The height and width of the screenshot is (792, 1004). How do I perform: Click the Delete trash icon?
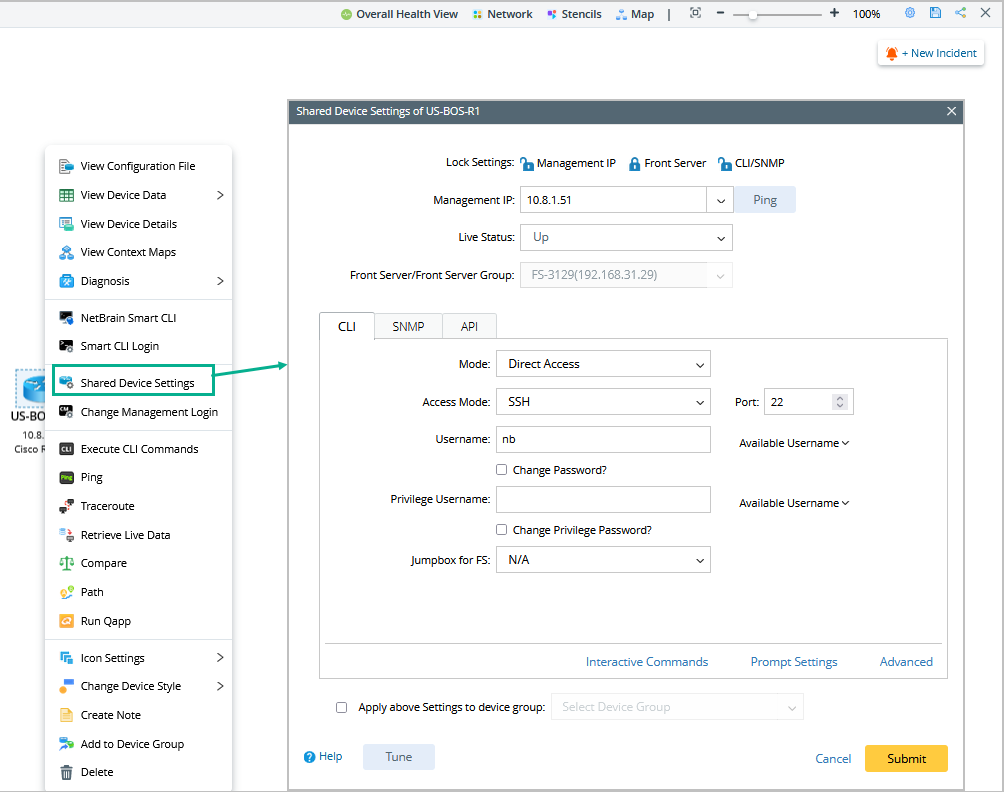[67, 773]
